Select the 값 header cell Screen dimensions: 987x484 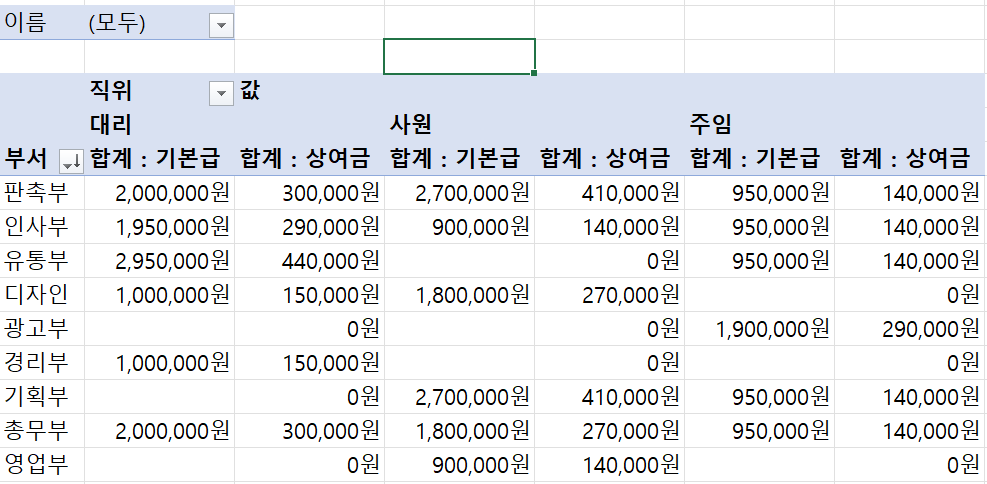click(250, 92)
